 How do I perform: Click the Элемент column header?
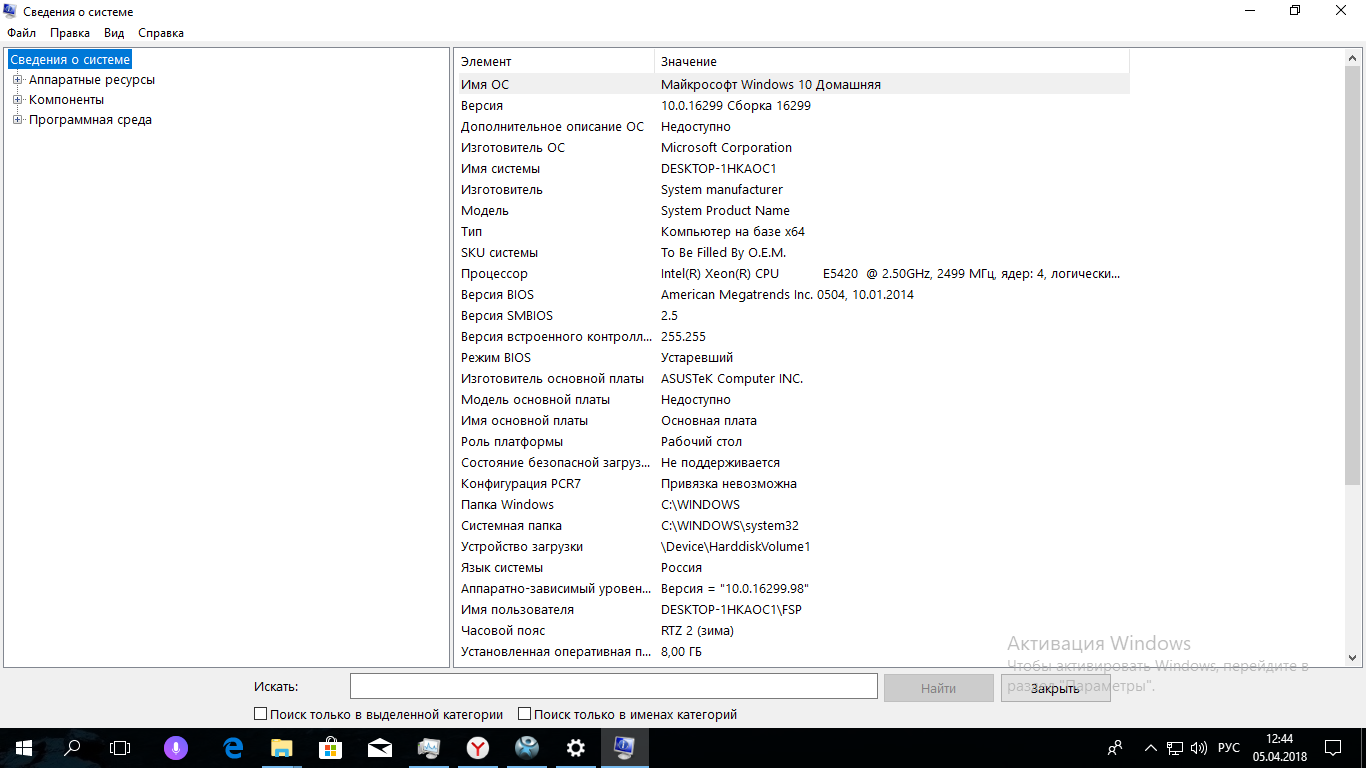coord(556,62)
